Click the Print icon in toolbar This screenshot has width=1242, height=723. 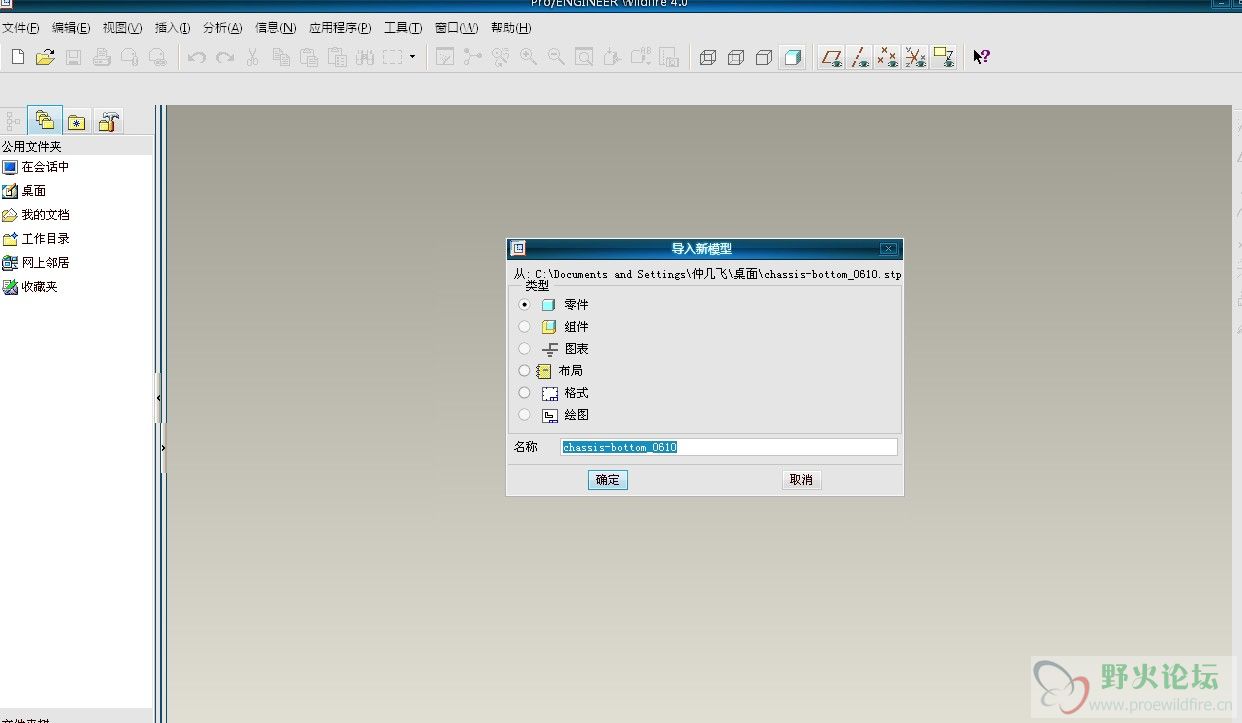(x=101, y=57)
